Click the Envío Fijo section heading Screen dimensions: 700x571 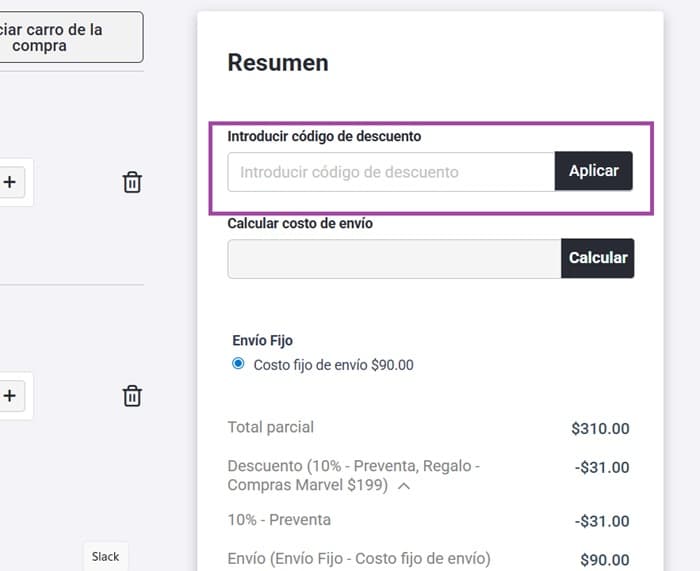coord(262,341)
